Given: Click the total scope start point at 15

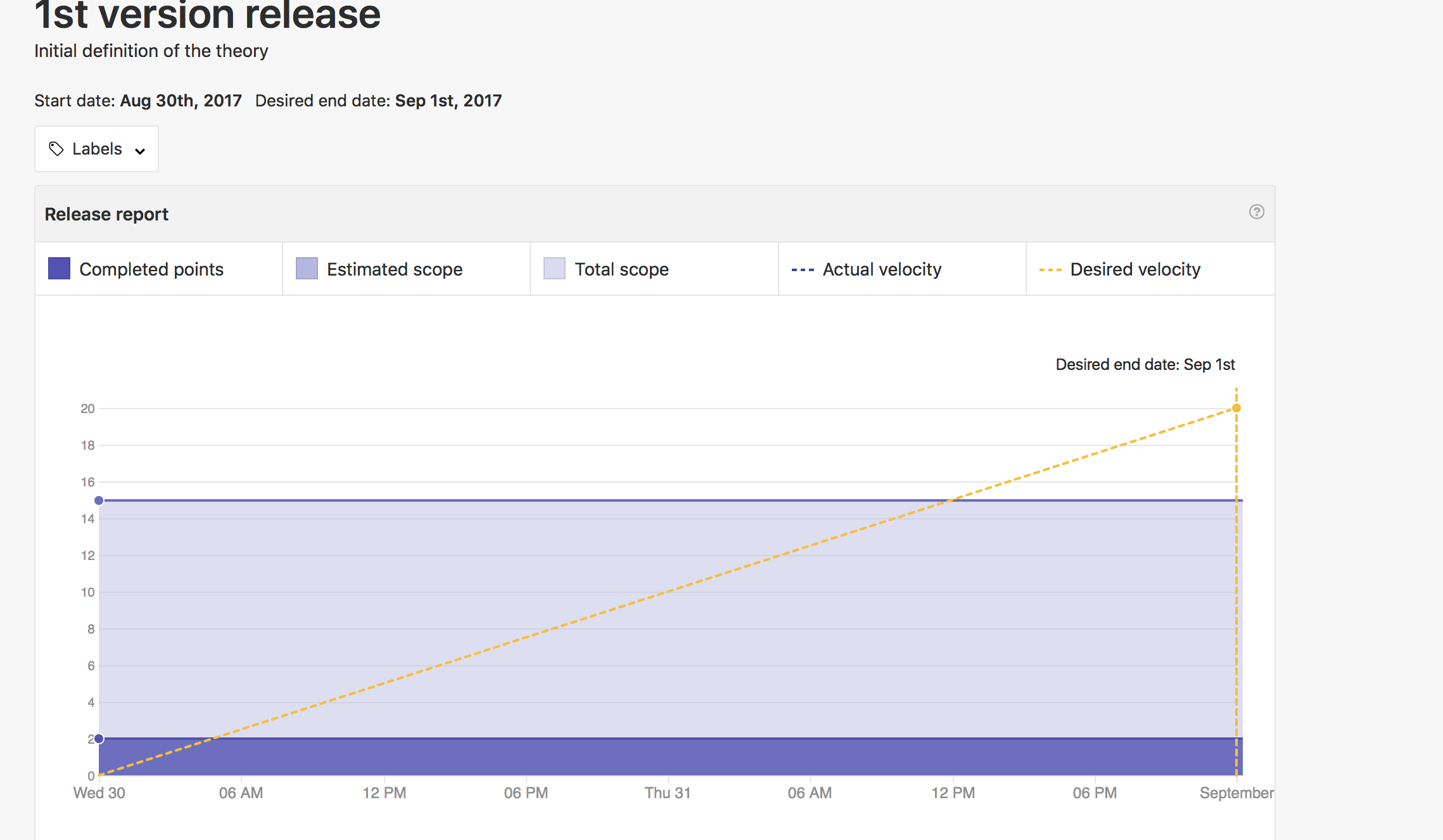Looking at the screenshot, I should tap(99, 500).
